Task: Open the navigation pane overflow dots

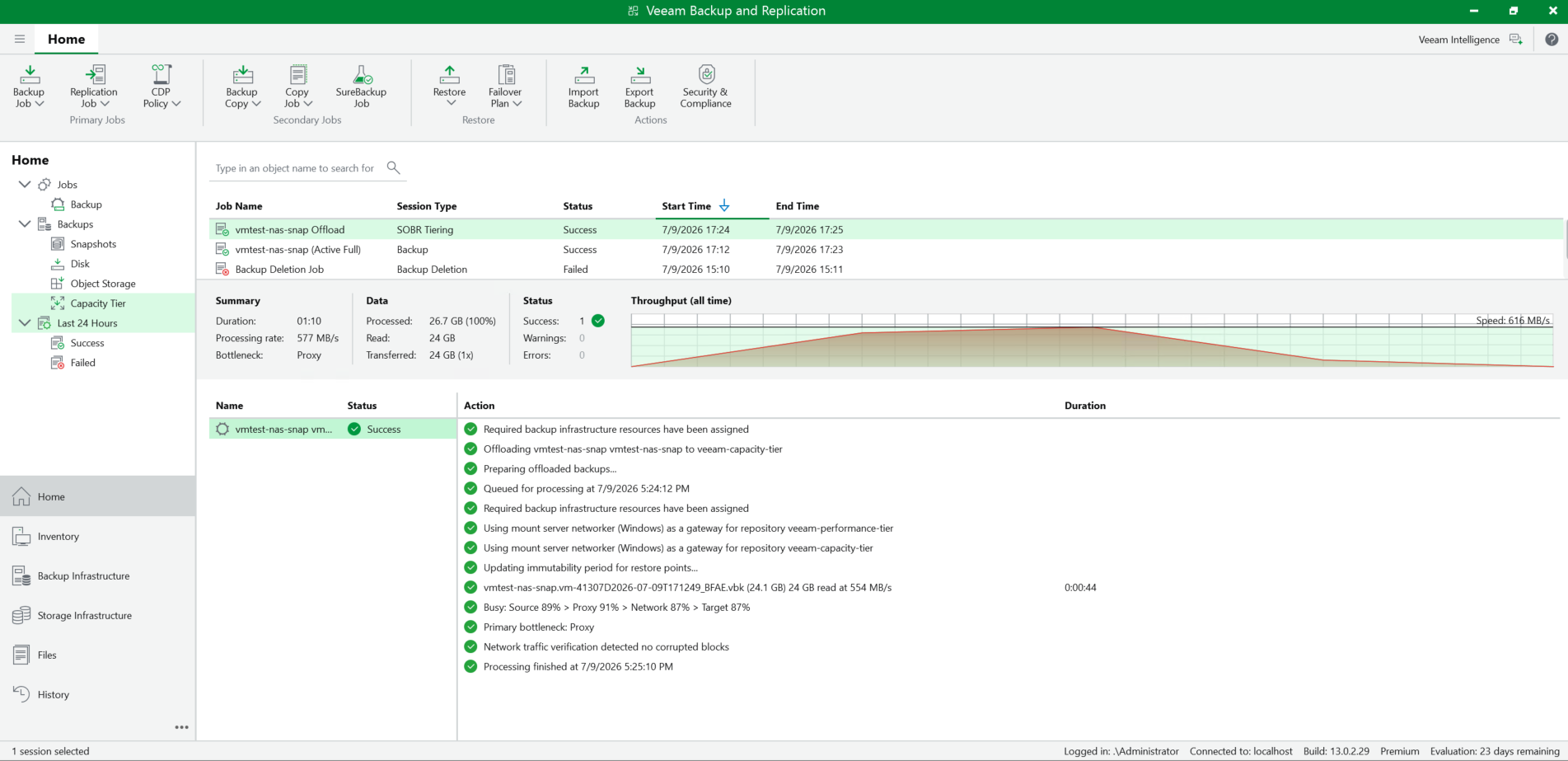Action: pyautogui.click(x=181, y=727)
